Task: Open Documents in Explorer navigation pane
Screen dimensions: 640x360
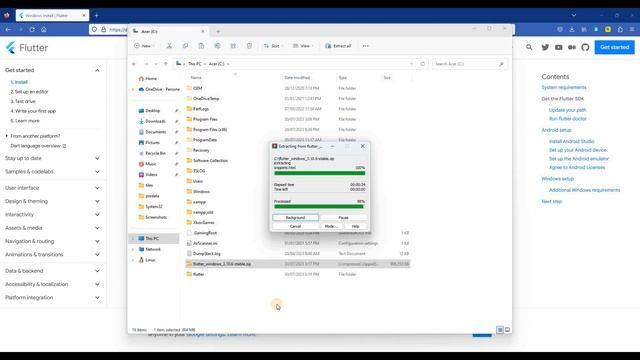Action: coord(153,132)
